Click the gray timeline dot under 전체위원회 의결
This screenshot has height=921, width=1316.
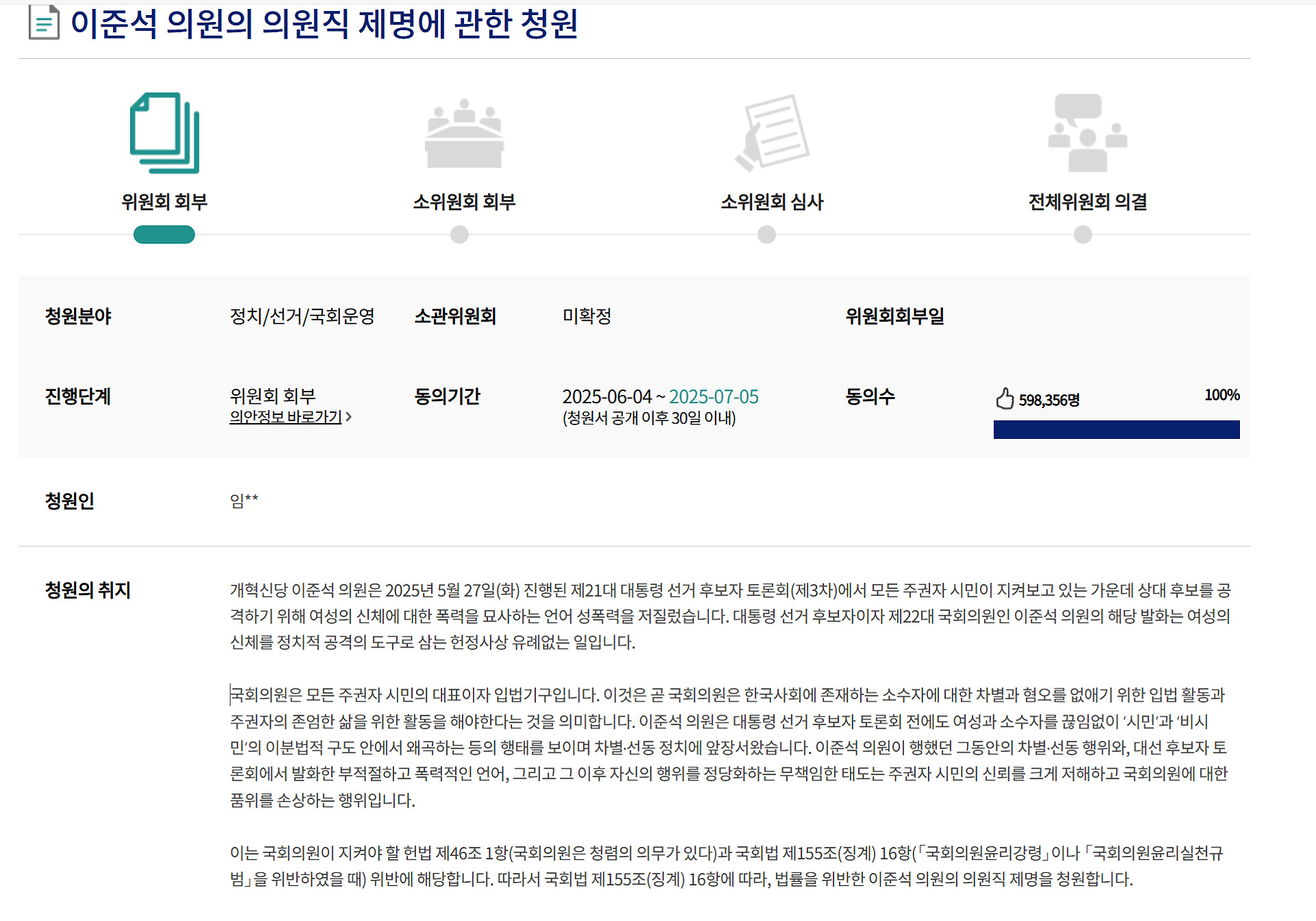tap(1082, 235)
